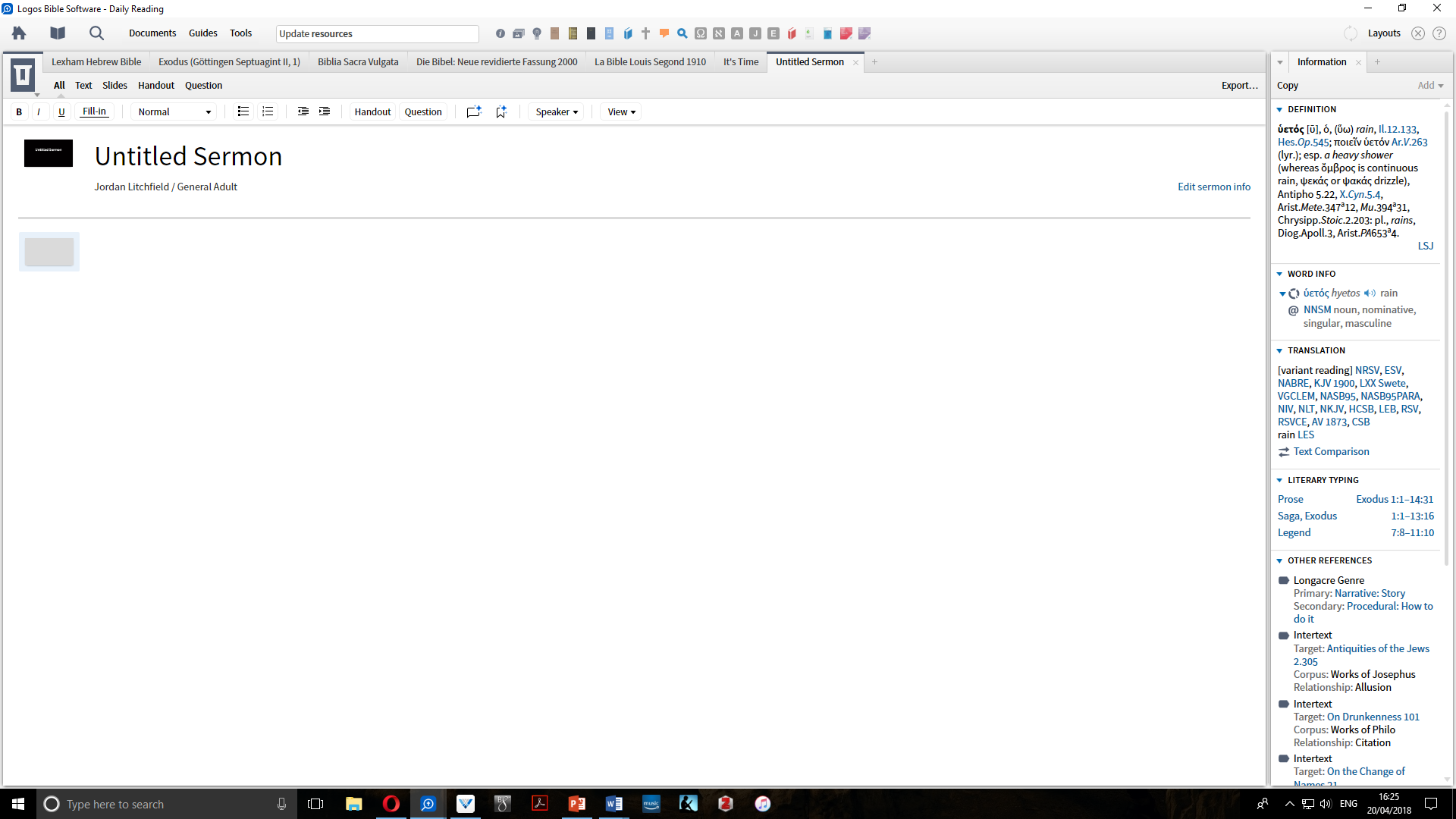Insert a bulleted list
This screenshot has width=1456, height=819.
click(243, 111)
